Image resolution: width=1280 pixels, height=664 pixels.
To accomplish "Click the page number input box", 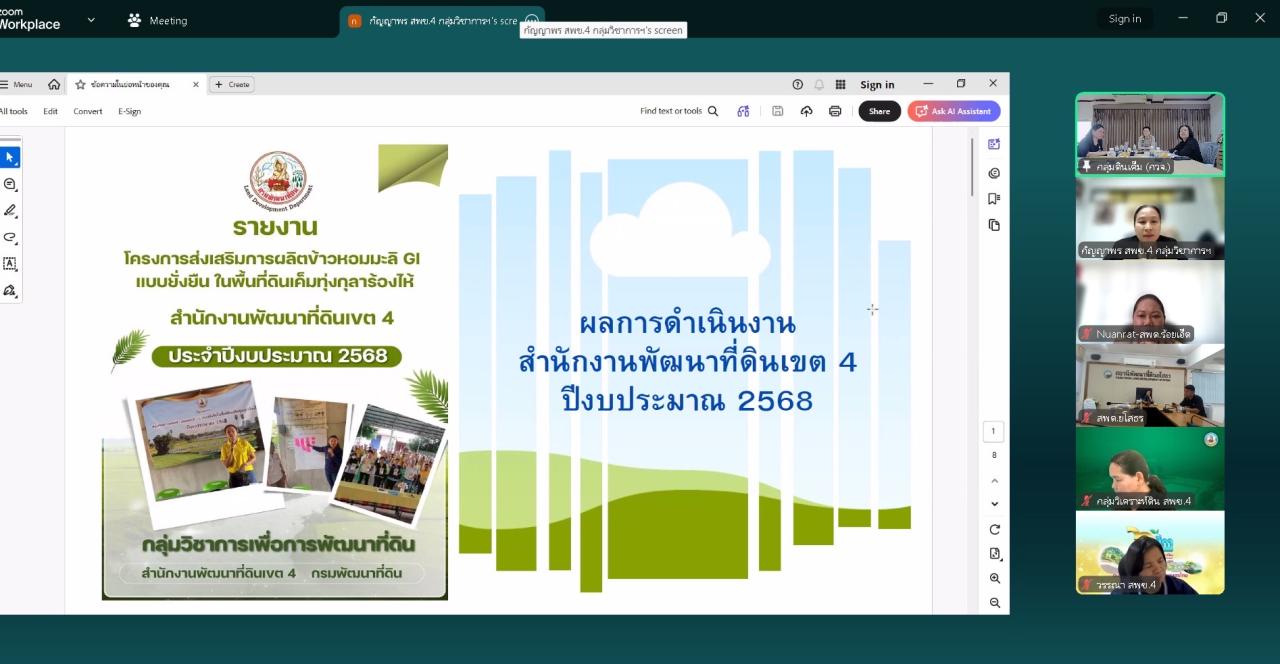I will [x=993, y=430].
